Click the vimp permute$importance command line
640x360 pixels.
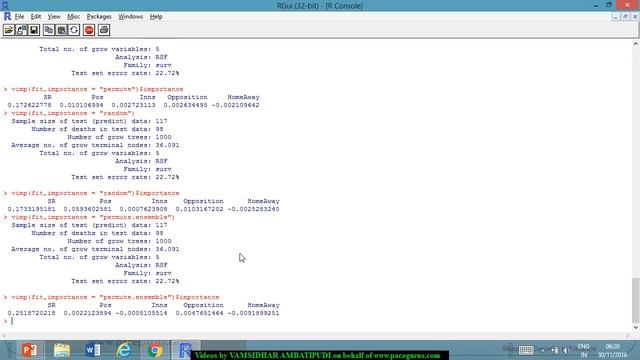(97, 89)
